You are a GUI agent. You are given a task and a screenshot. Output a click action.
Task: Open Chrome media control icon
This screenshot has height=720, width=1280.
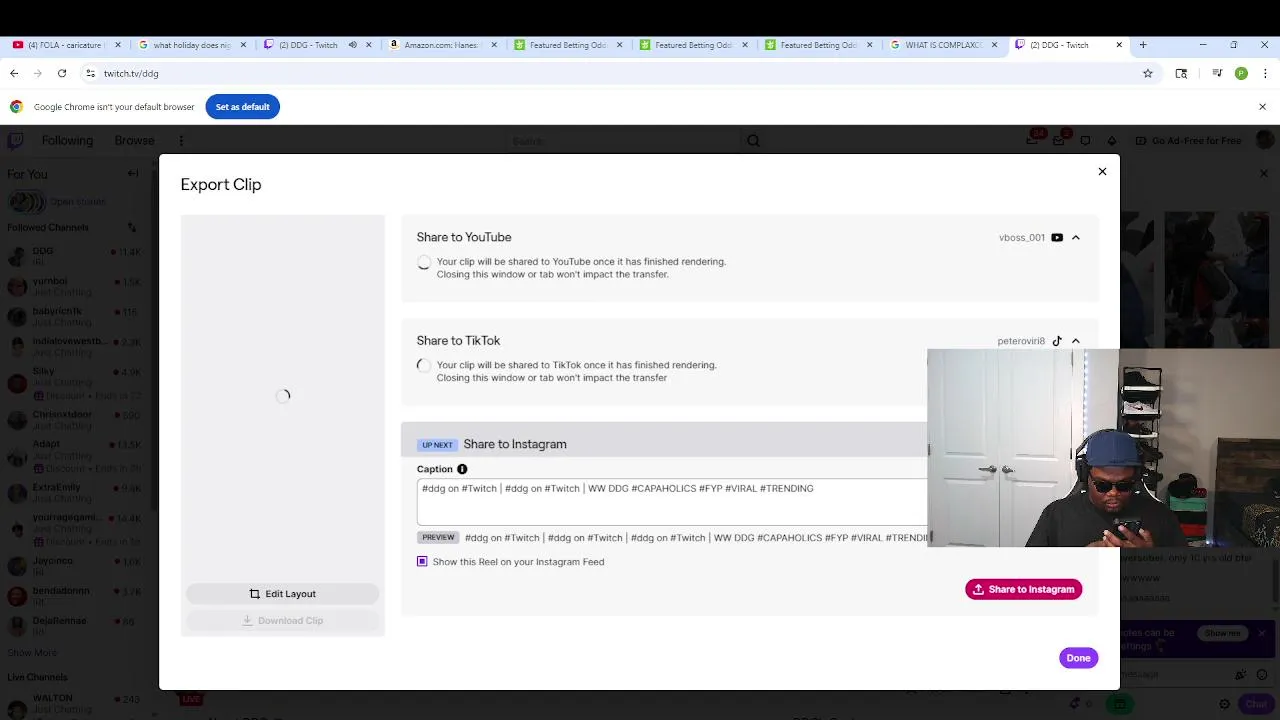pyautogui.click(x=1217, y=73)
